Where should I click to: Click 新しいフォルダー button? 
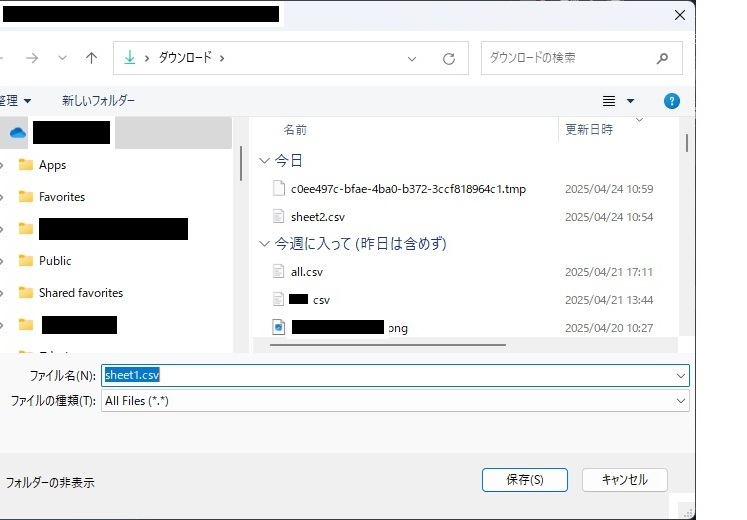pyautogui.click(x=98, y=100)
